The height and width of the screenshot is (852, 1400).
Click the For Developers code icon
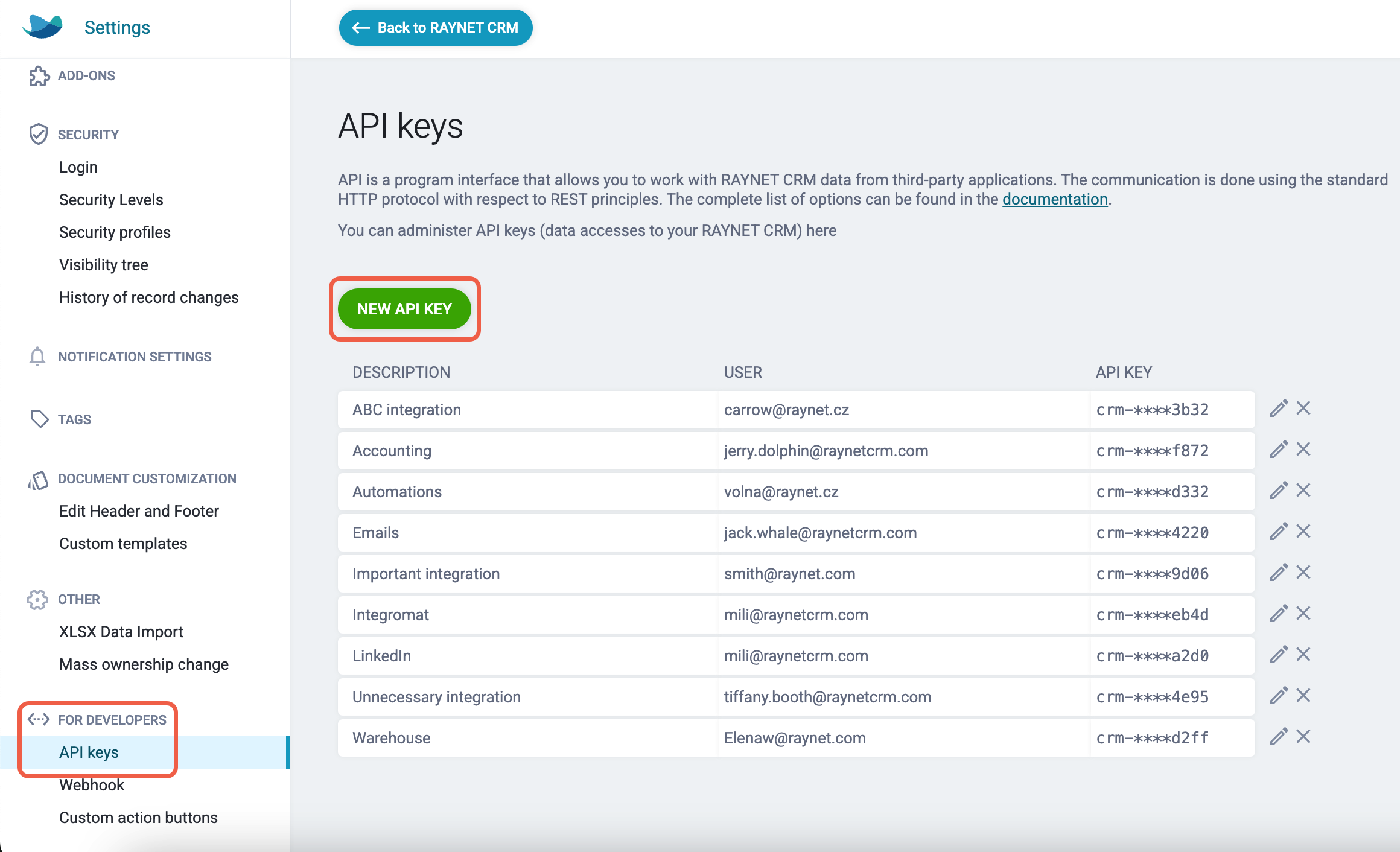coord(39,719)
